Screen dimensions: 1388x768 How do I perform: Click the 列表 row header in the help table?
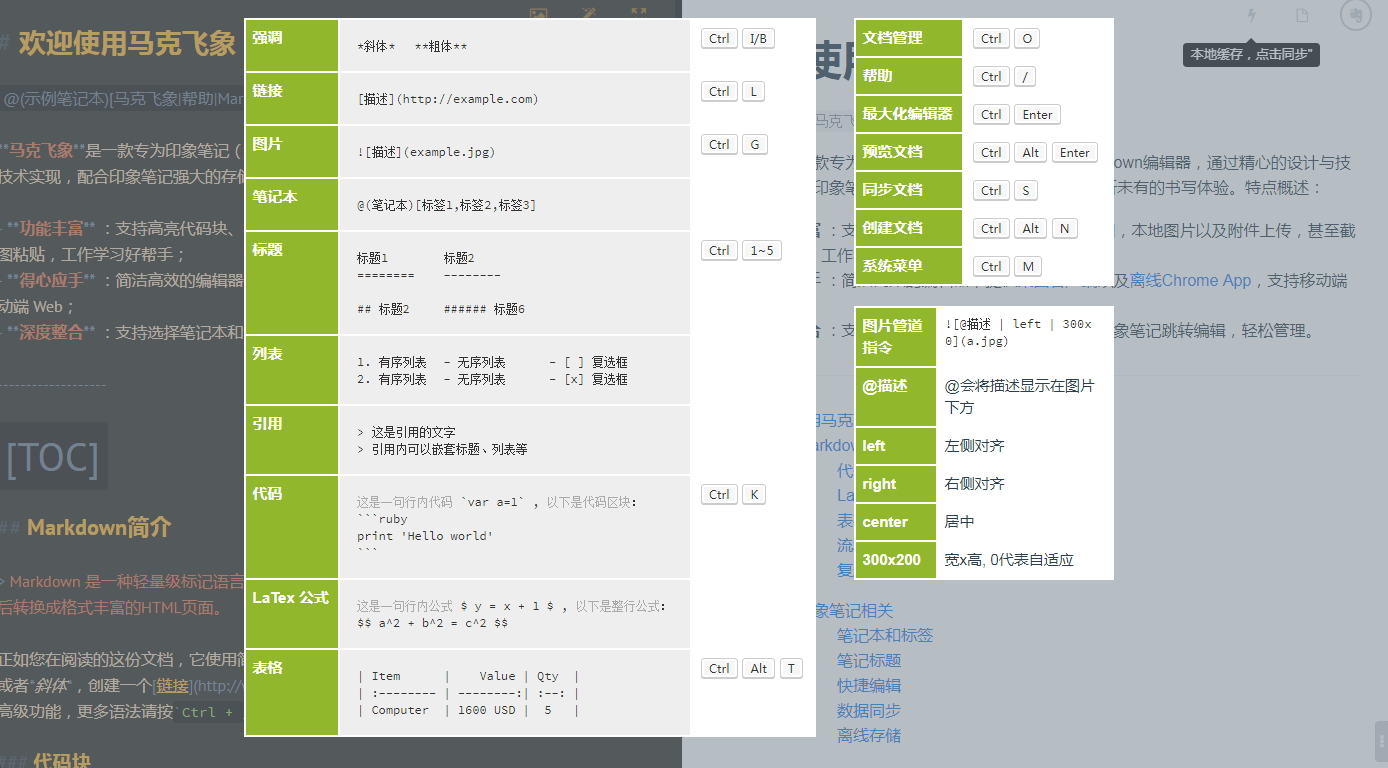[292, 370]
